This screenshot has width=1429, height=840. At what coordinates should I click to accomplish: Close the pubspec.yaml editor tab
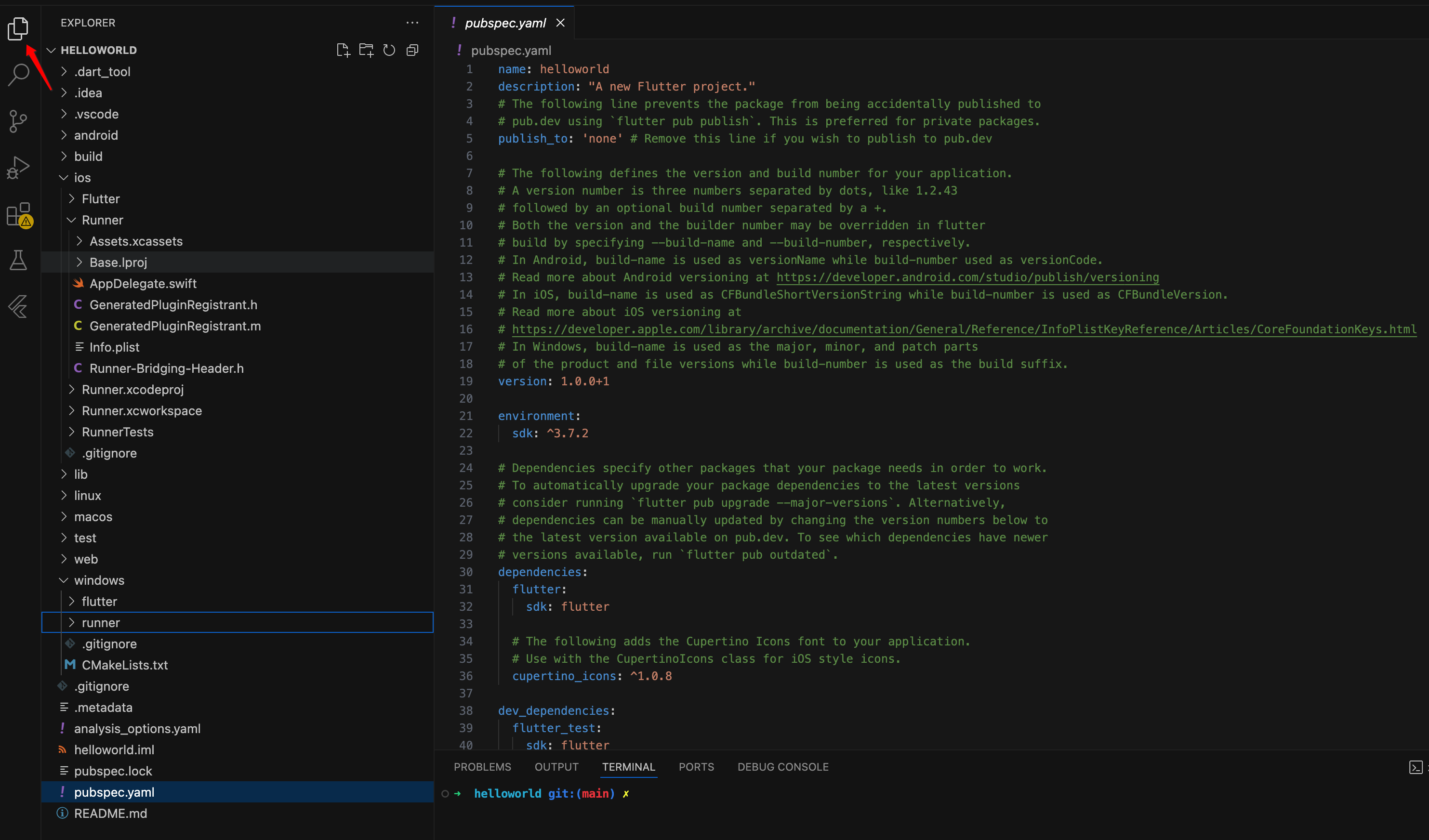(560, 23)
